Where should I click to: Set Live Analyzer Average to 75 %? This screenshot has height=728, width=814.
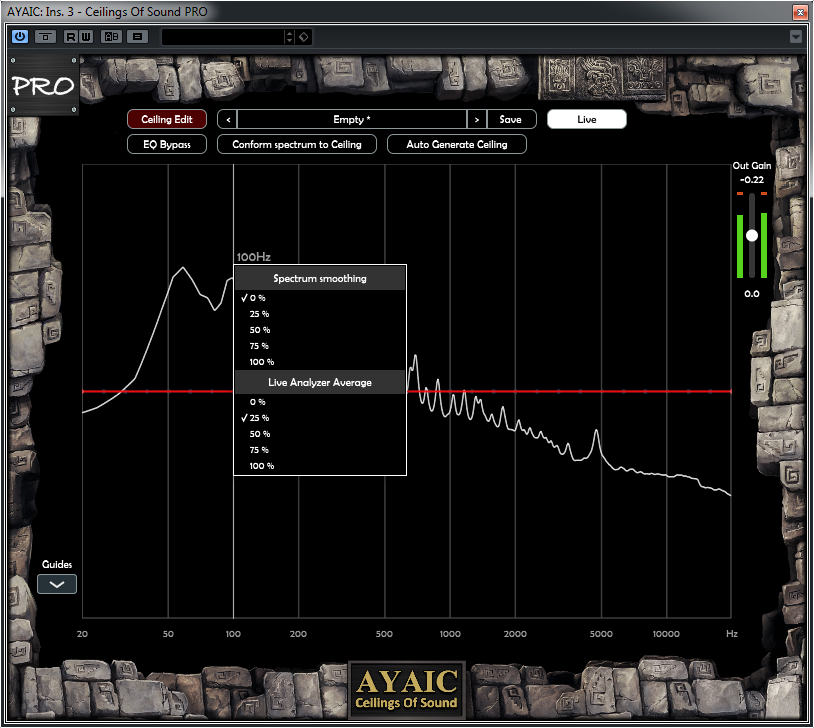pyautogui.click(x=320, y=450)
